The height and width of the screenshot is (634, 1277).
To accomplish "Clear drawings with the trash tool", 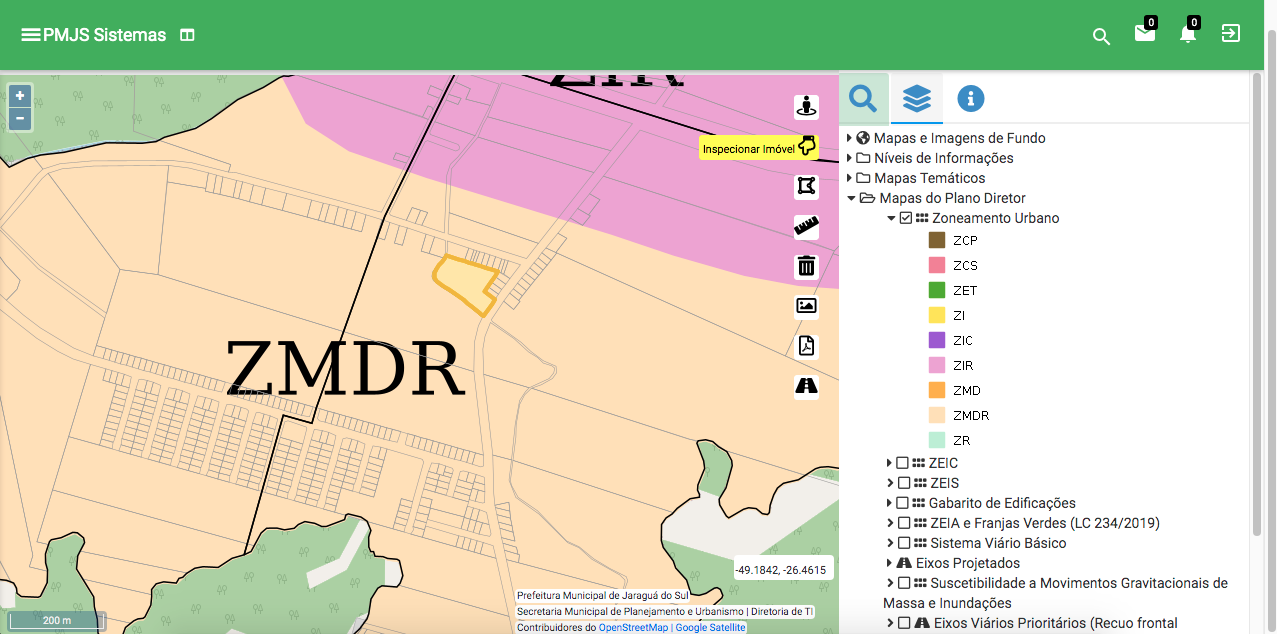I will [x=806, y=266].
